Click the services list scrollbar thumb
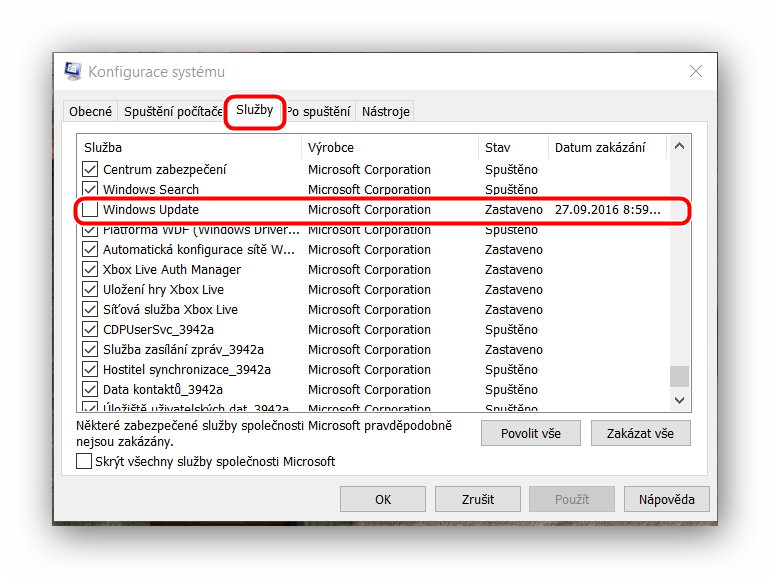 (679, 377)
